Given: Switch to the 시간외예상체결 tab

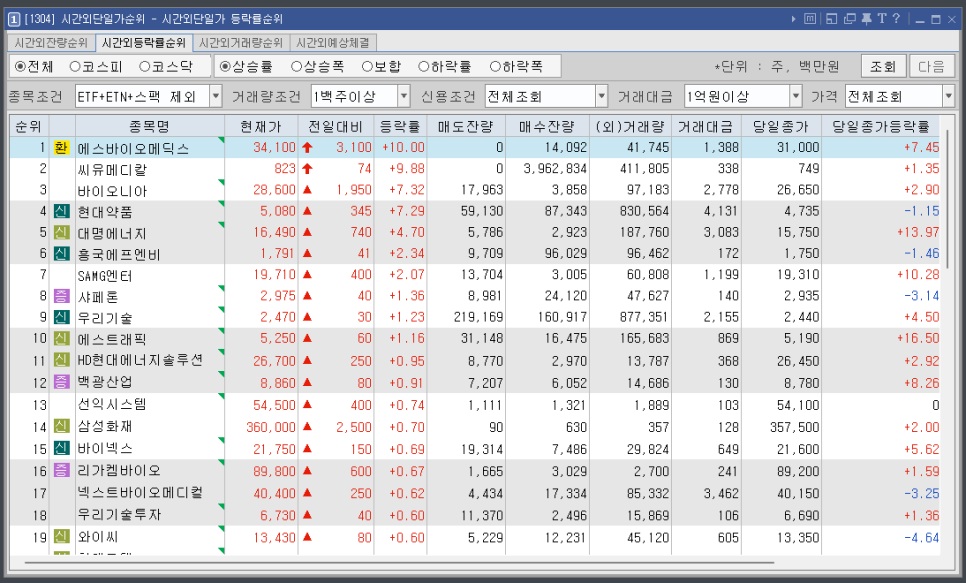Looking at the screenshot, I should tap(333, 43).
